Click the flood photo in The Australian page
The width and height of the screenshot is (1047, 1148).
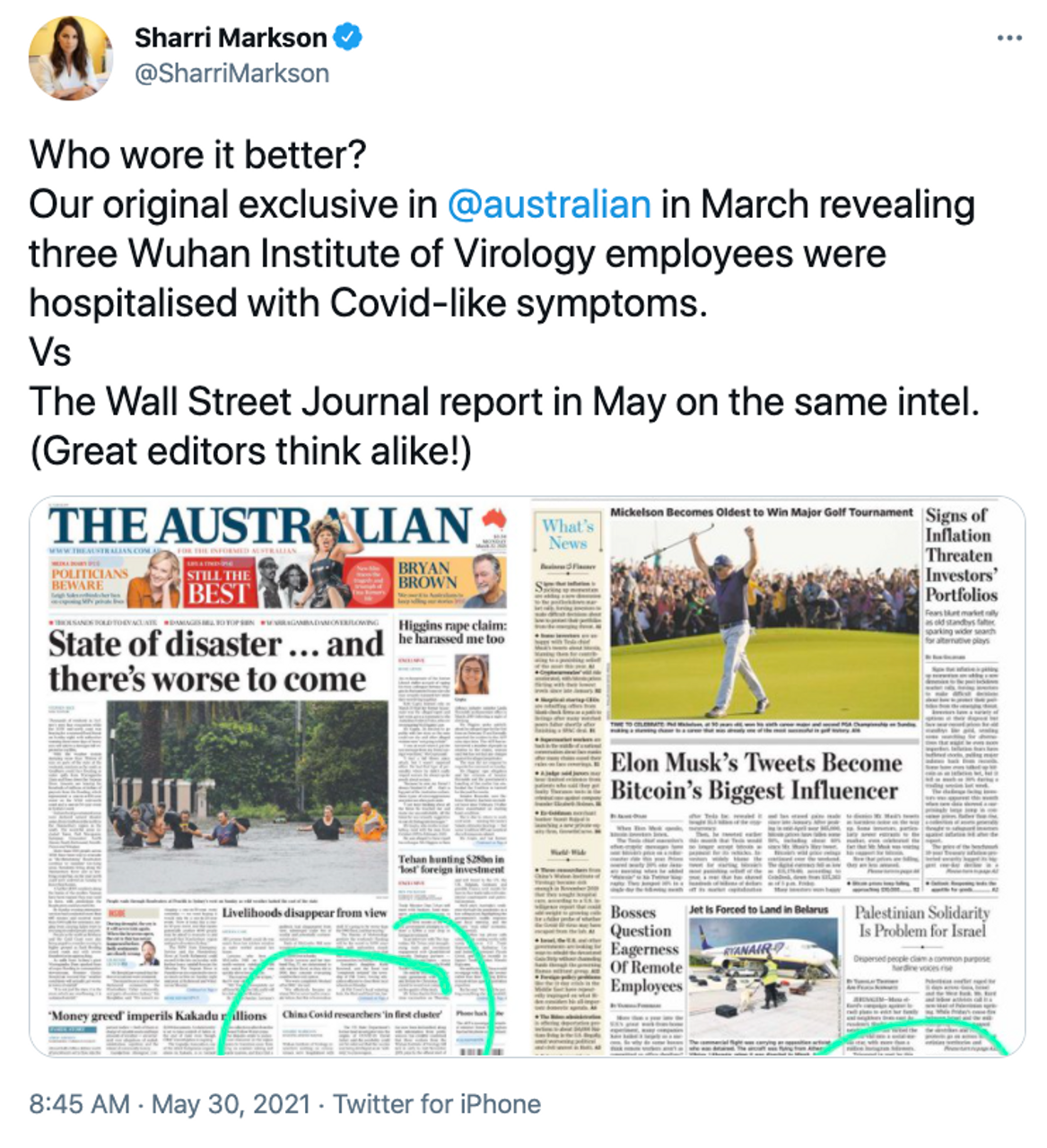click(248, 797)
